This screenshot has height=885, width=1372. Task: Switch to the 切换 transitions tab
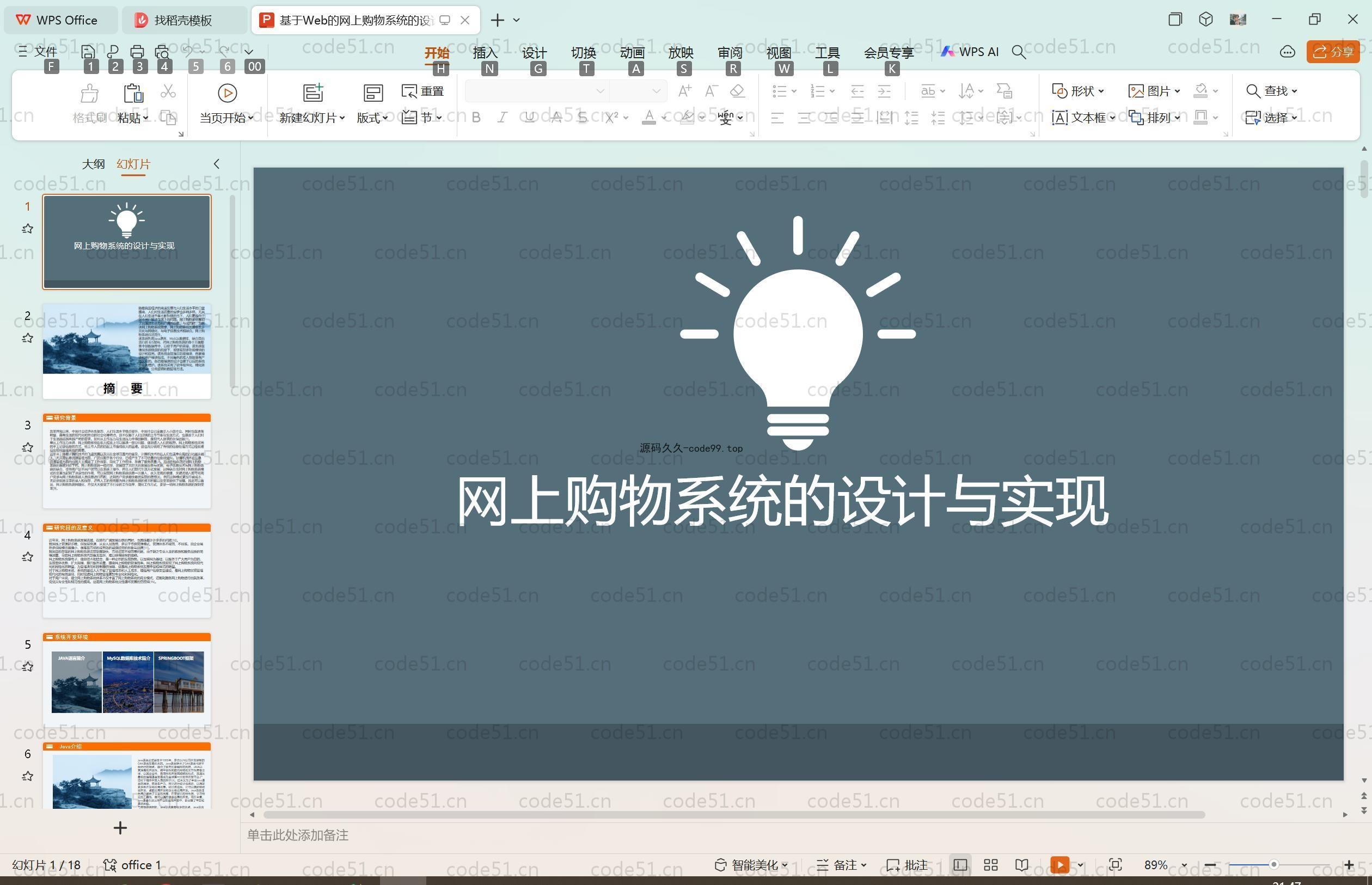pyautogui.click(x=584, y=52)
